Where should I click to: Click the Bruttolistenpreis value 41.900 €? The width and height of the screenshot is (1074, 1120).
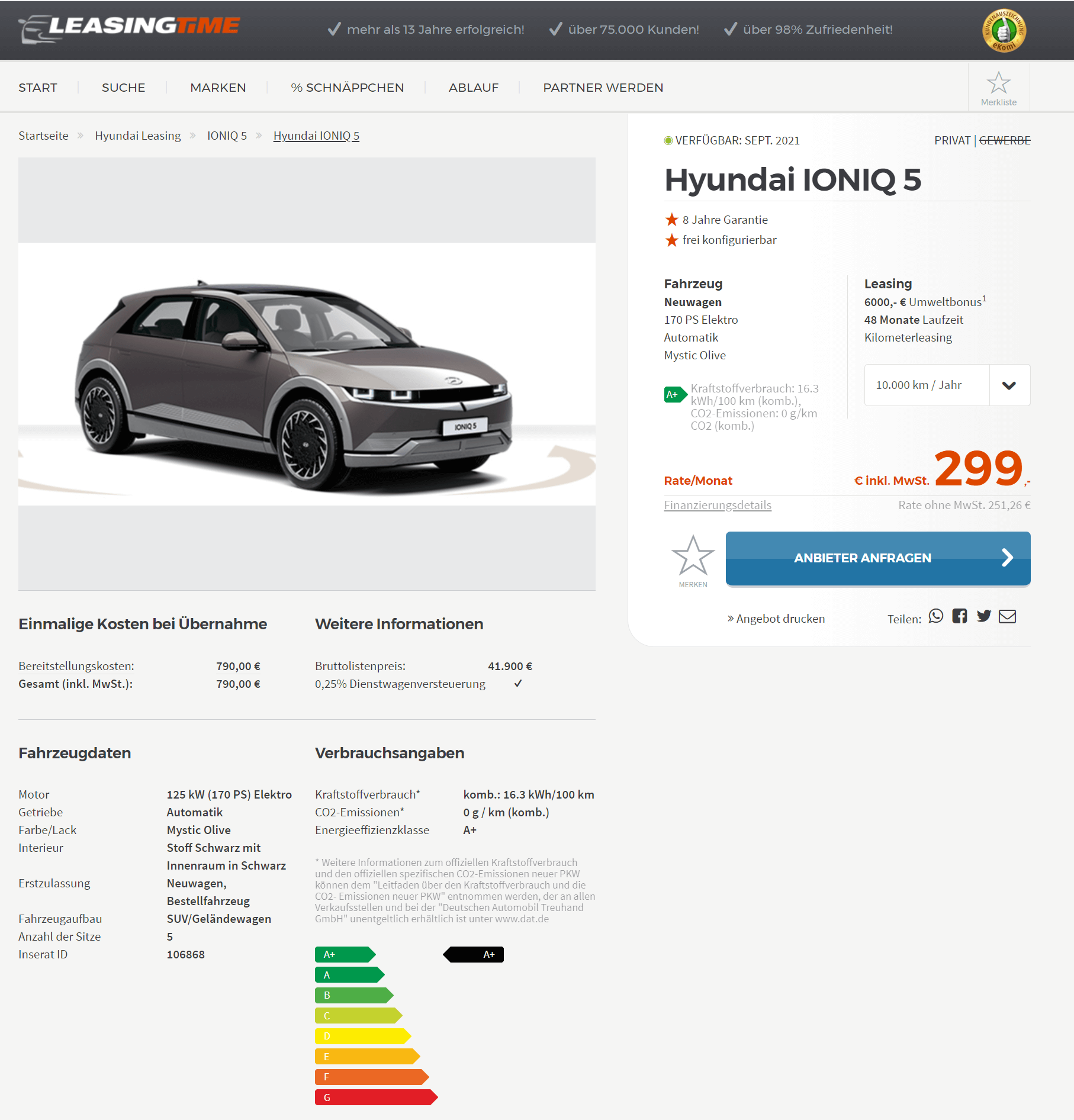510,666
